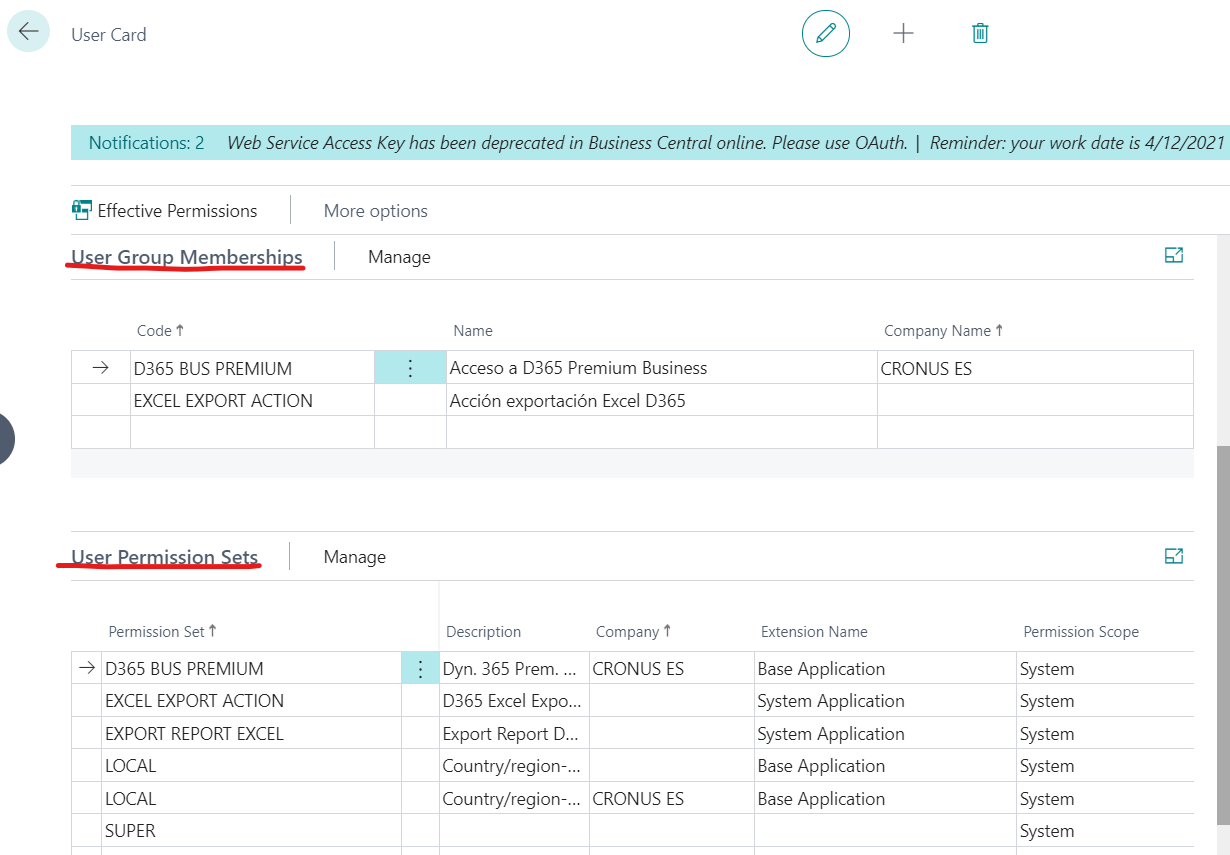
Task: Collapse the User Group Memberships section header
Action: [187, 257]
